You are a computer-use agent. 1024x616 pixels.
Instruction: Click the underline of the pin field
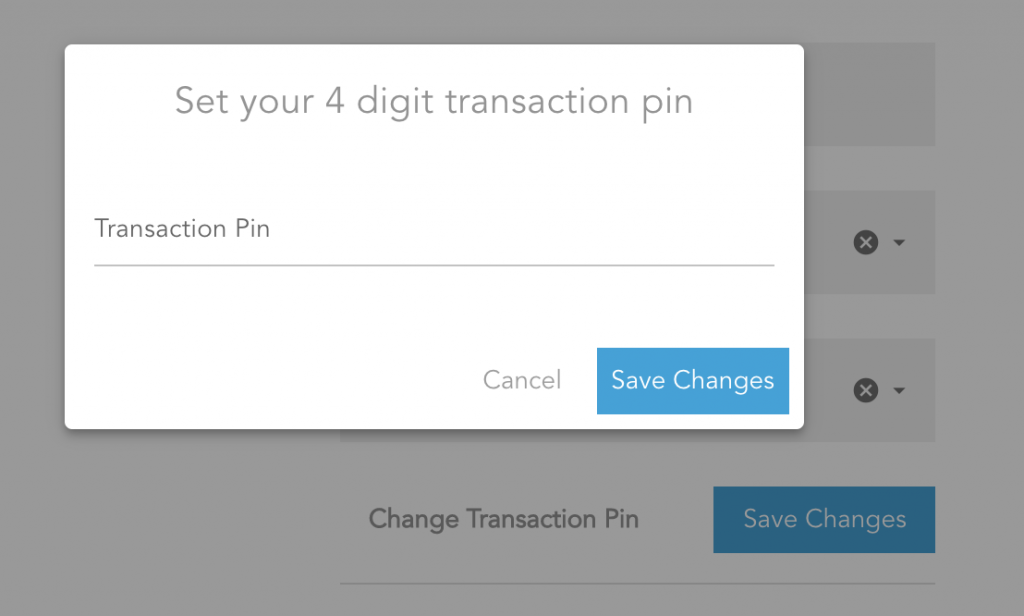434,265
